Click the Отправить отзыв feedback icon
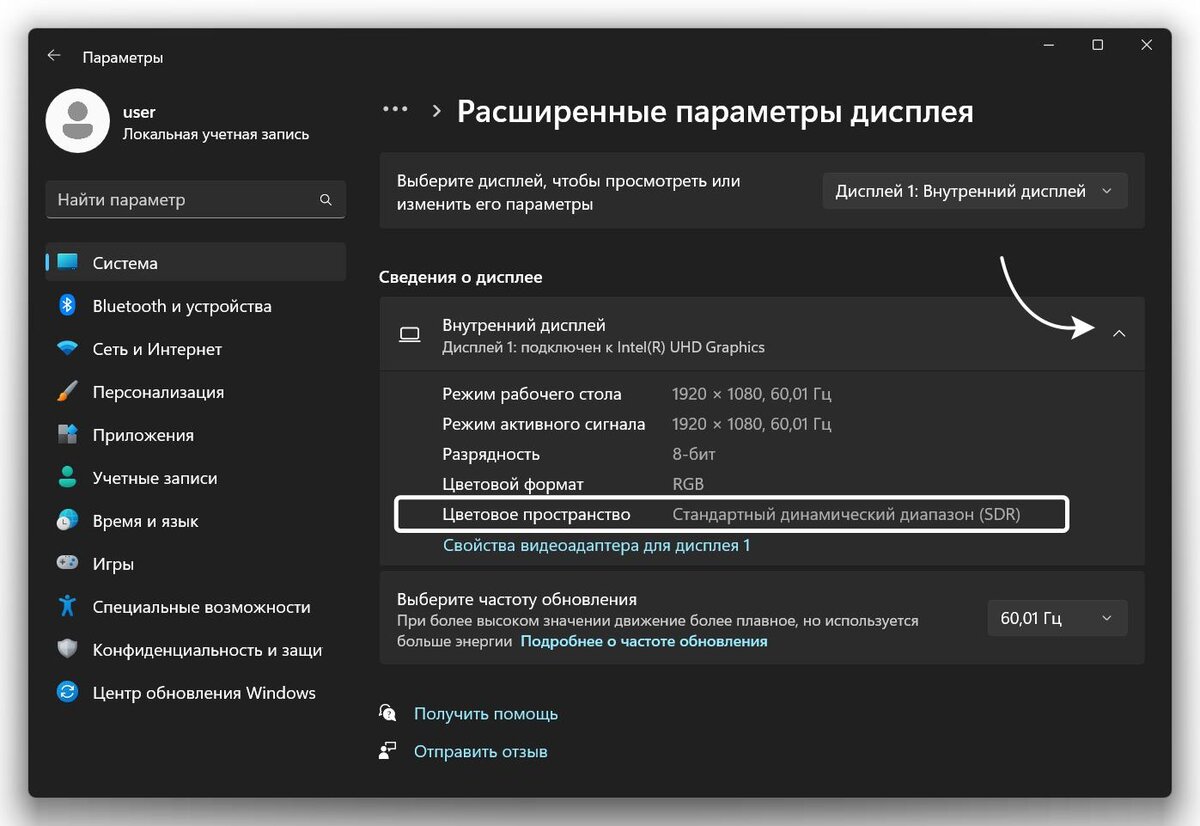This screenshot has height=826, width=1200. click(x=387, y=751)
